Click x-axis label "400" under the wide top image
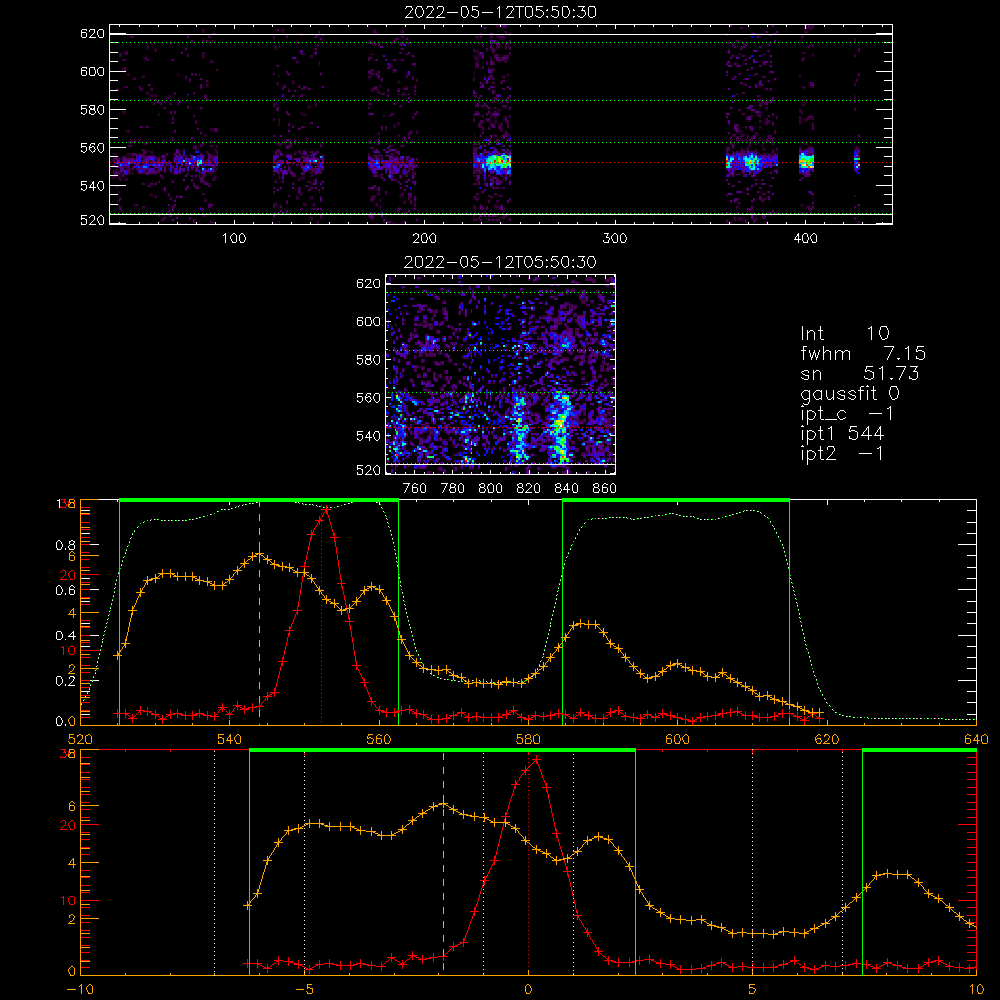Image resolution: width=1000 pixels, height=1000 pixels. coord(805,239)
